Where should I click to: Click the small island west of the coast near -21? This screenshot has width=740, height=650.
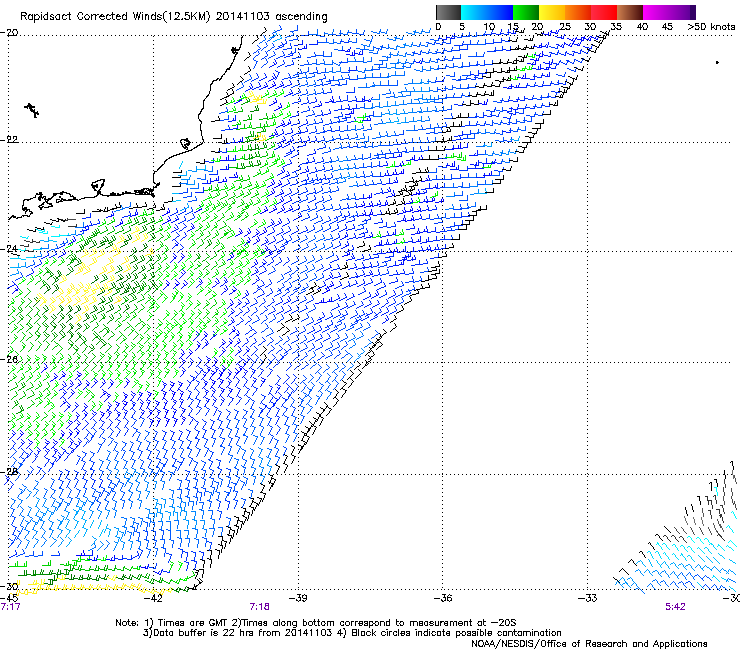(x=32, y=110)
